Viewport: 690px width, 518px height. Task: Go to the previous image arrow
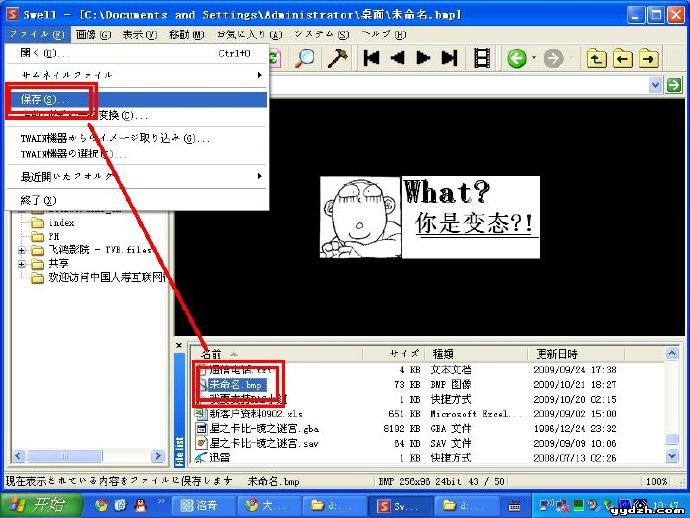tap(397, 58)
